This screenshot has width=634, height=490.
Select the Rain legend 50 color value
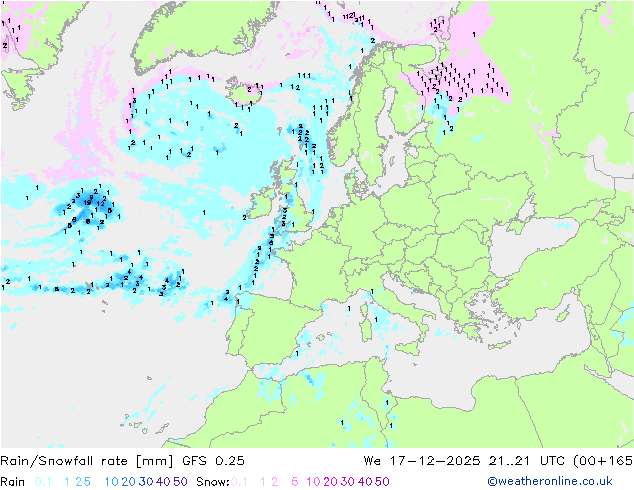[180, 482]
